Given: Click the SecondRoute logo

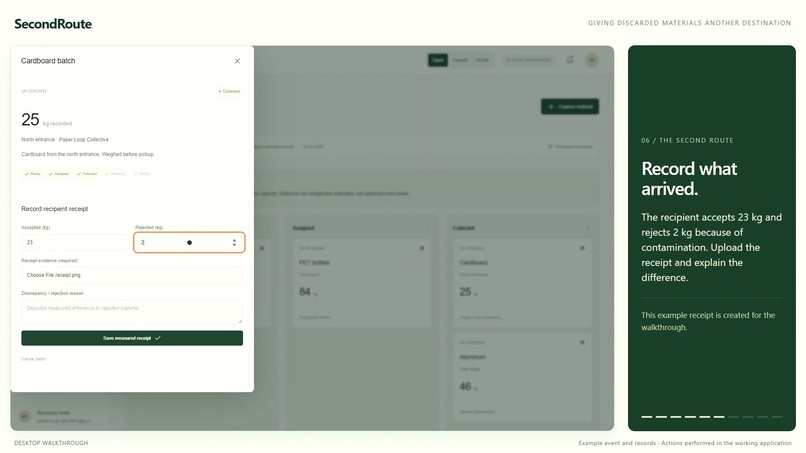Looking at the screenshot, I should pos(53,24).
